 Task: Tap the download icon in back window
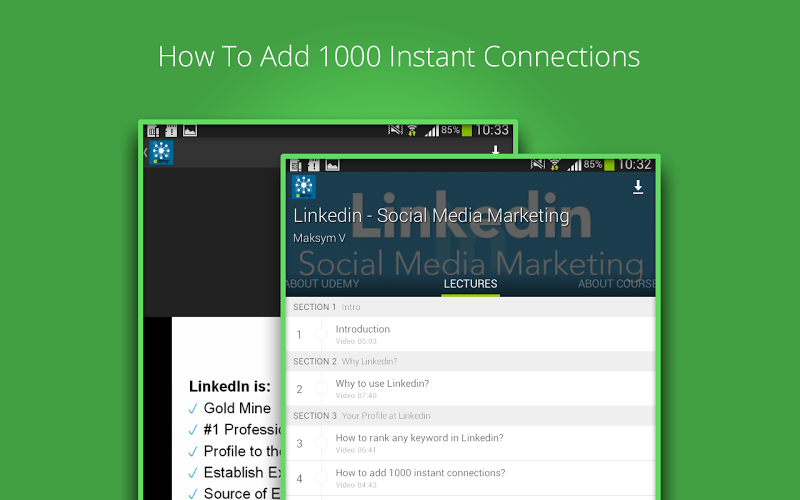coord(495,150)
